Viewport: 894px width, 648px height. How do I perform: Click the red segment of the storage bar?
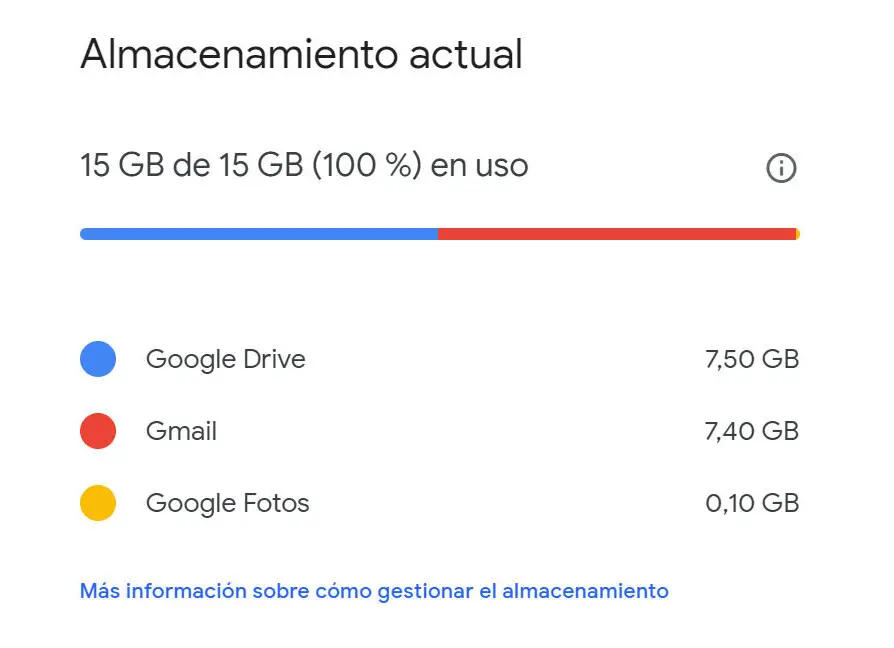point(616,234)
